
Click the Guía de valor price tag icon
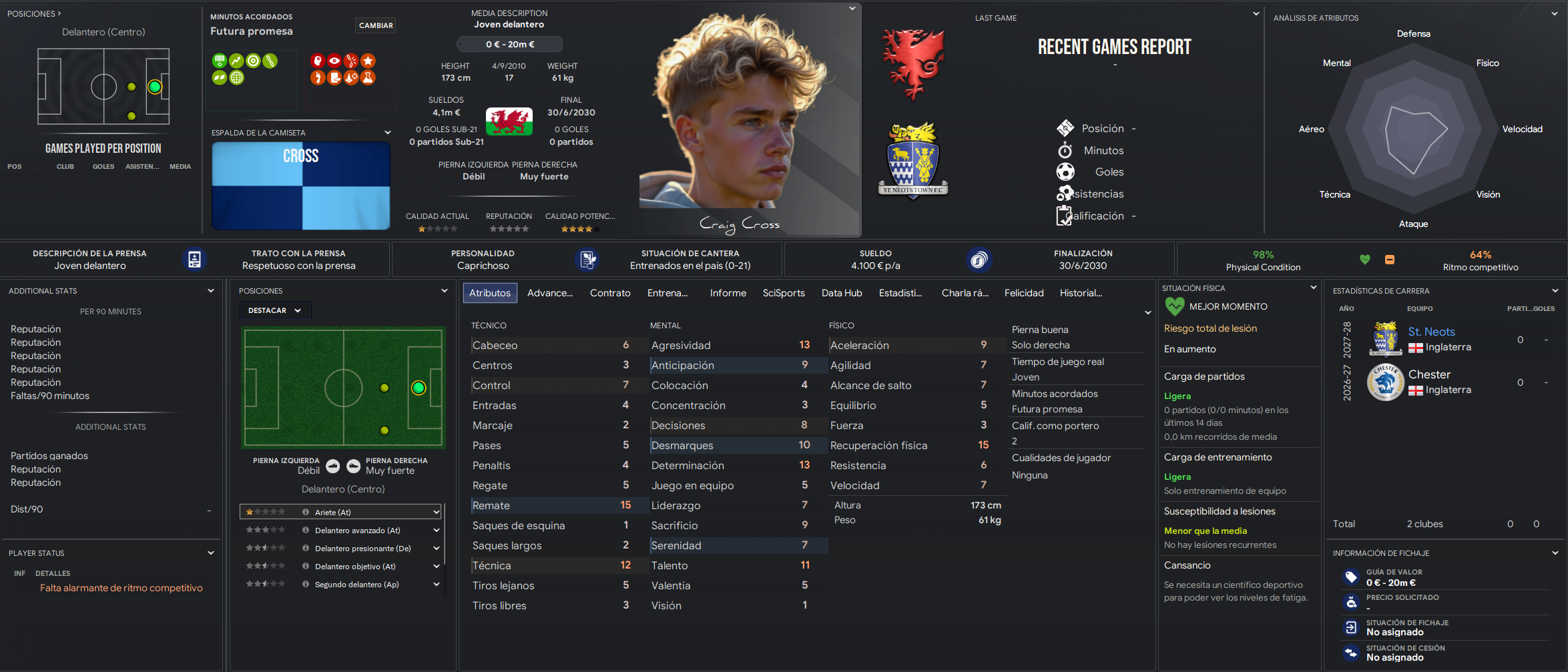[x=1351, y=577]
